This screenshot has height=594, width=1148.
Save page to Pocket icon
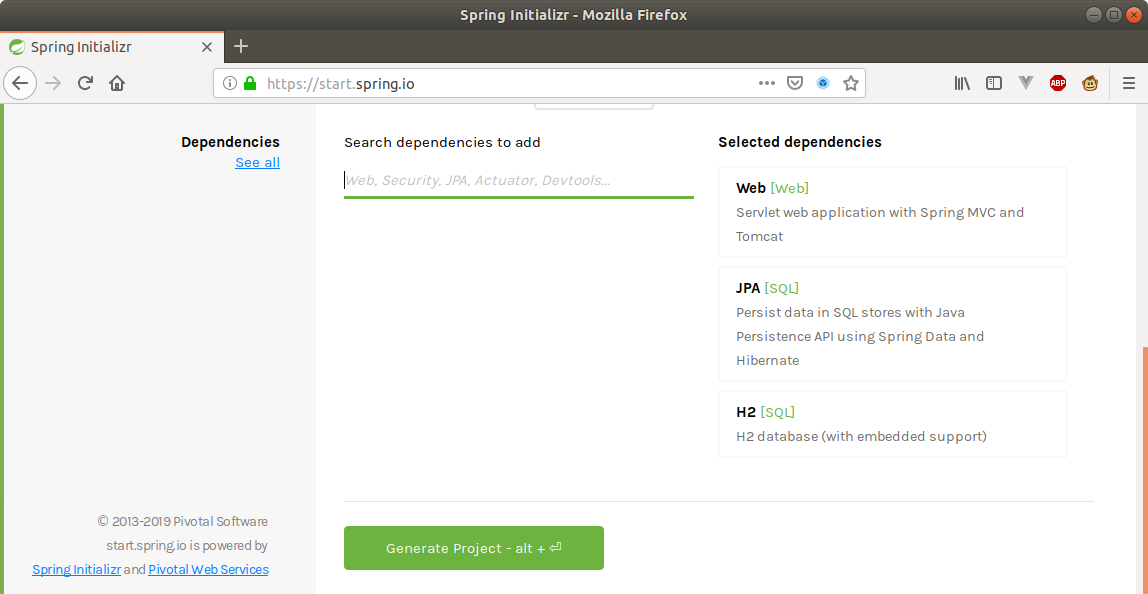pos(794,83)
